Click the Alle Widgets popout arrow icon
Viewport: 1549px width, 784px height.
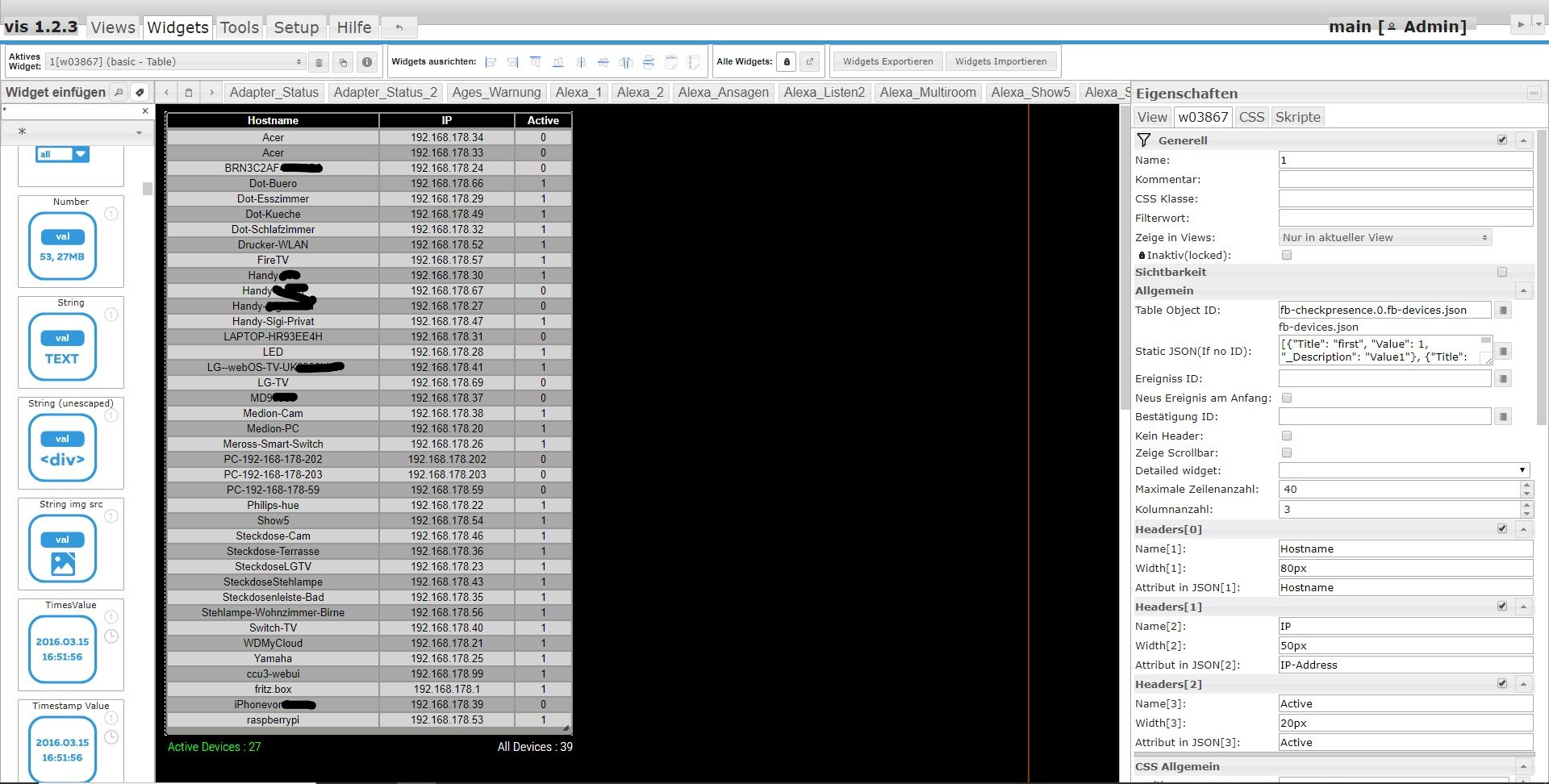pos(810,62)
